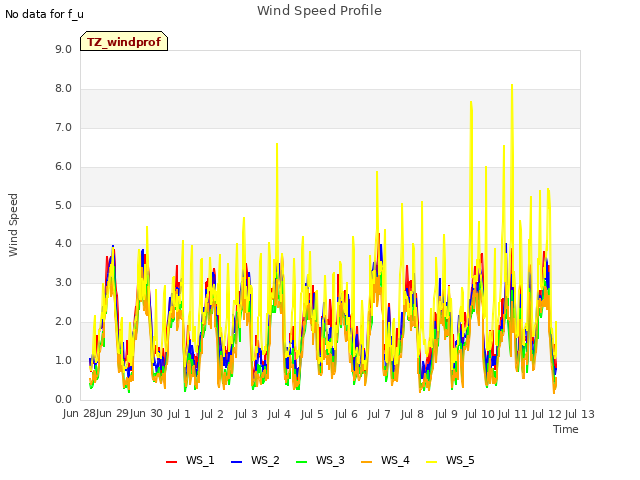Click the yellow WS_5 legend swatch
Image resolution: width=640 pixels, height=480 pixels.
(x=432, y=462)
